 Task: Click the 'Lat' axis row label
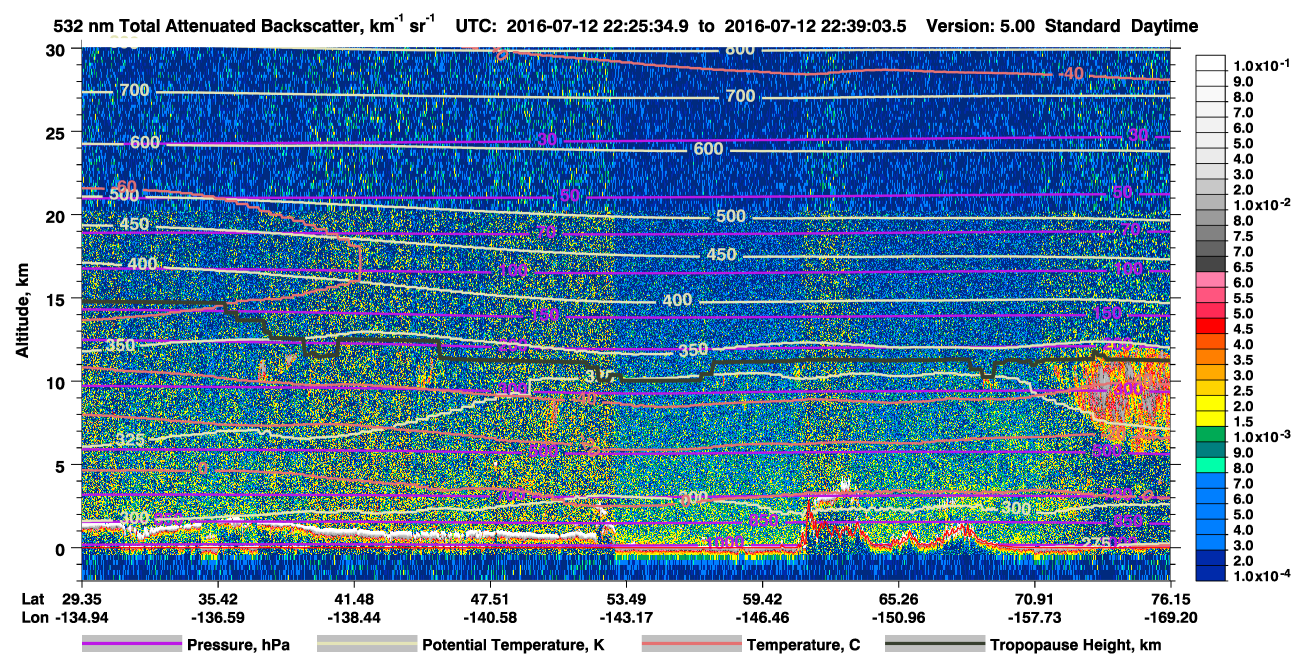point(32,598)
